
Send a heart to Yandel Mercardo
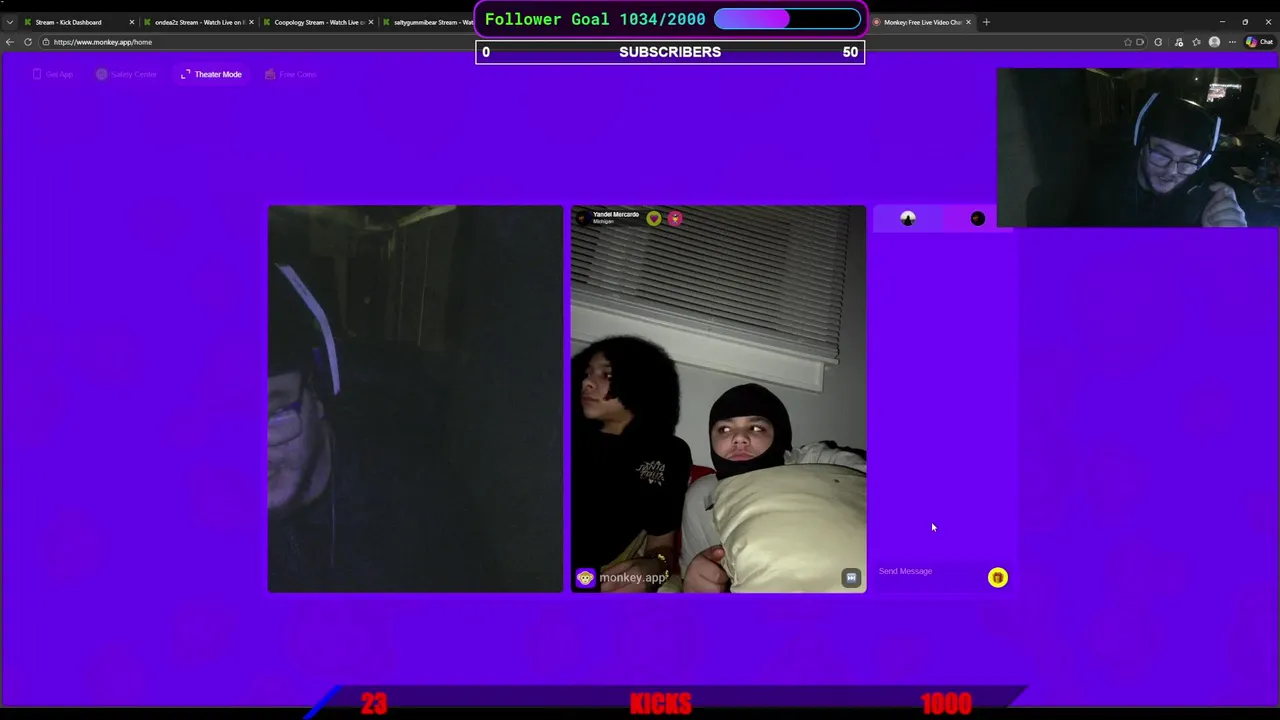point(654,218)
